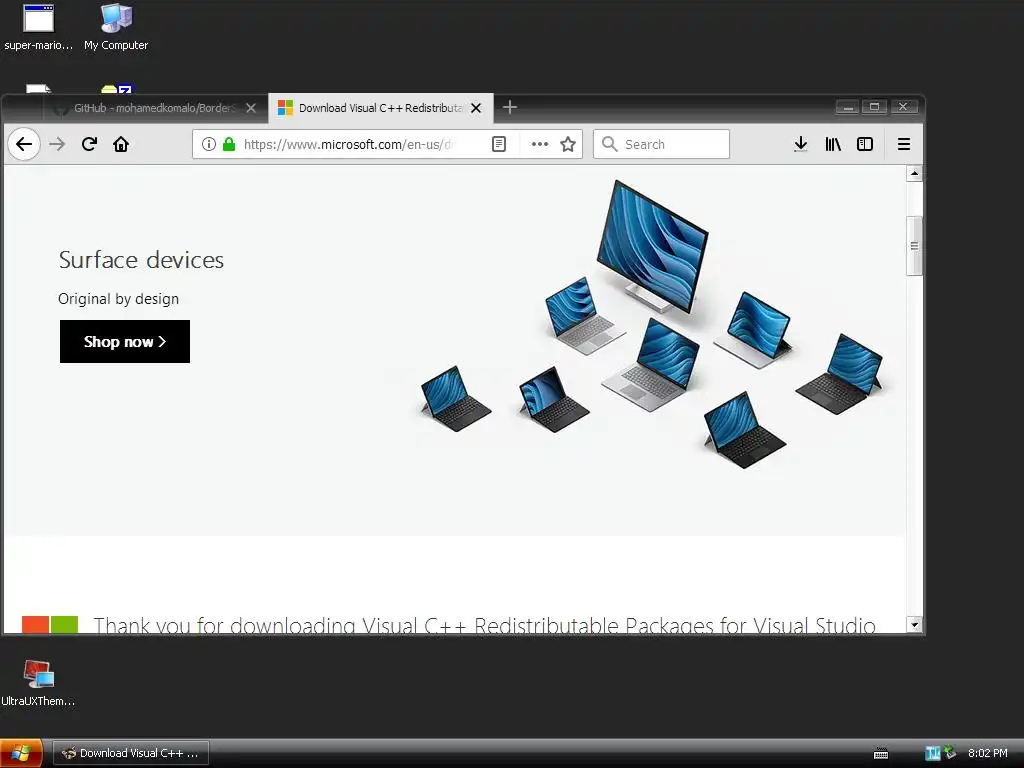1024x768 pixels.
Task: Click the page scrollbar down arrow
Action: coord(914,625)
